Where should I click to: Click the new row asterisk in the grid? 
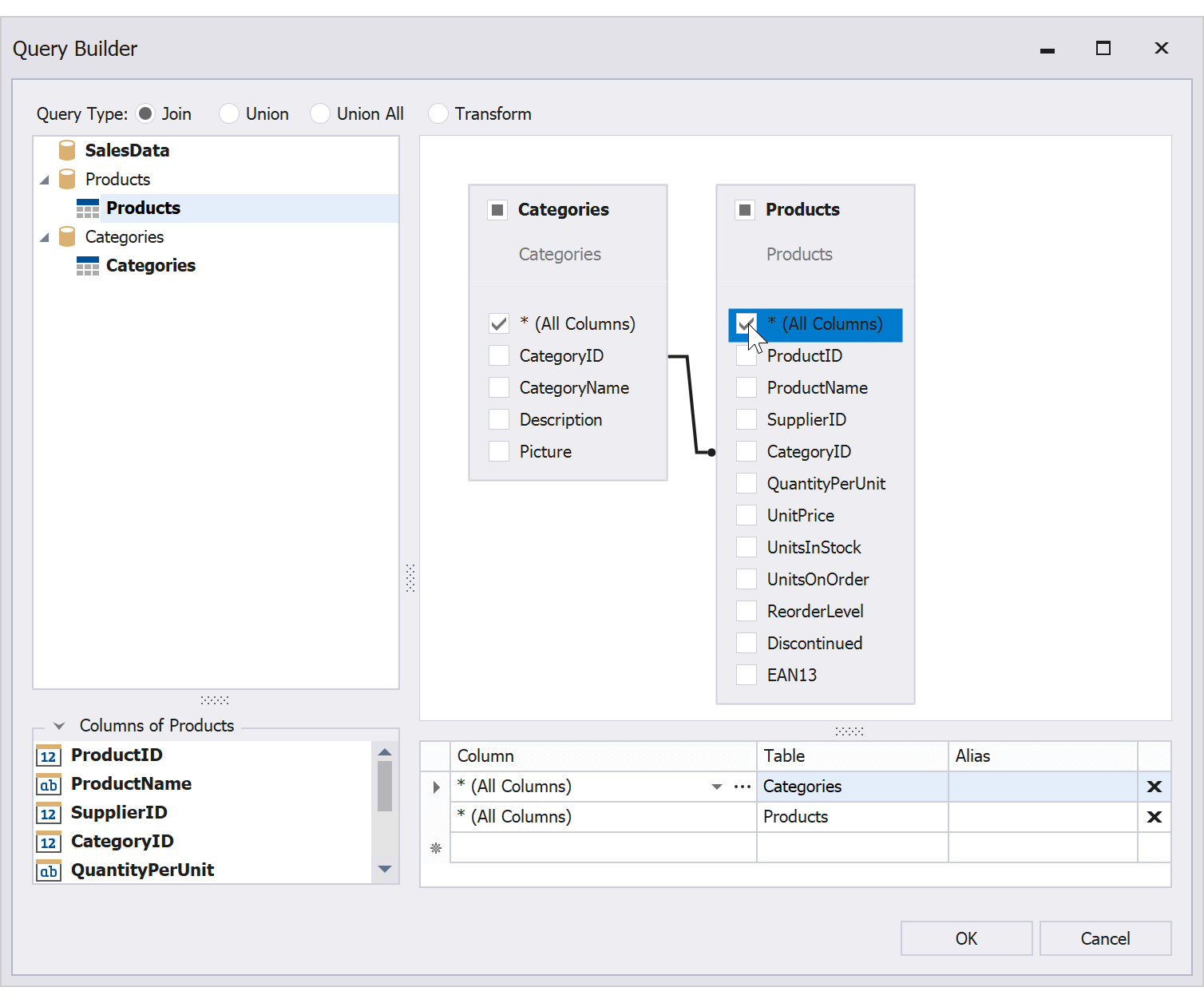pos(435,847)
